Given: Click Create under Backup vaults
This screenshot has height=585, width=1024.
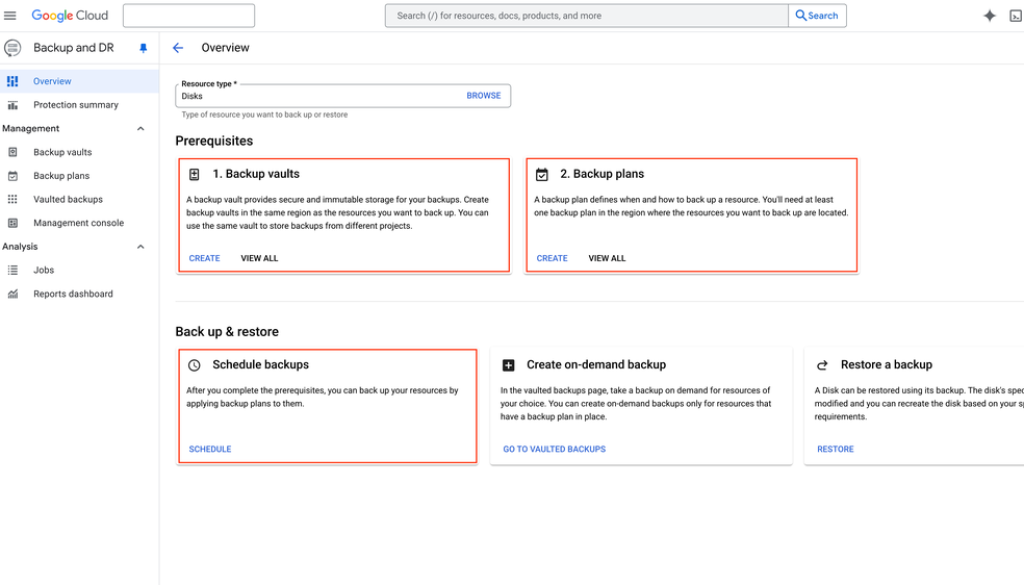Looking at the screenshot, I should coord(204,258).
